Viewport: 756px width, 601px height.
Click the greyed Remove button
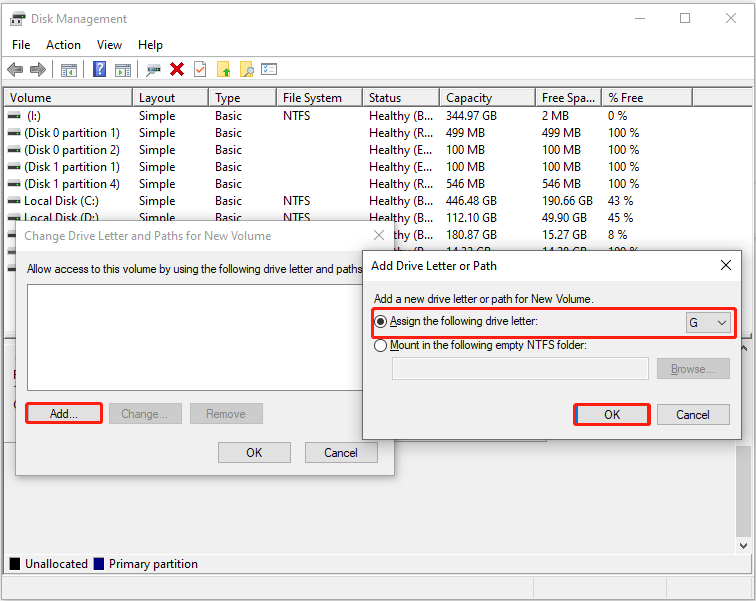pos(226,414)
